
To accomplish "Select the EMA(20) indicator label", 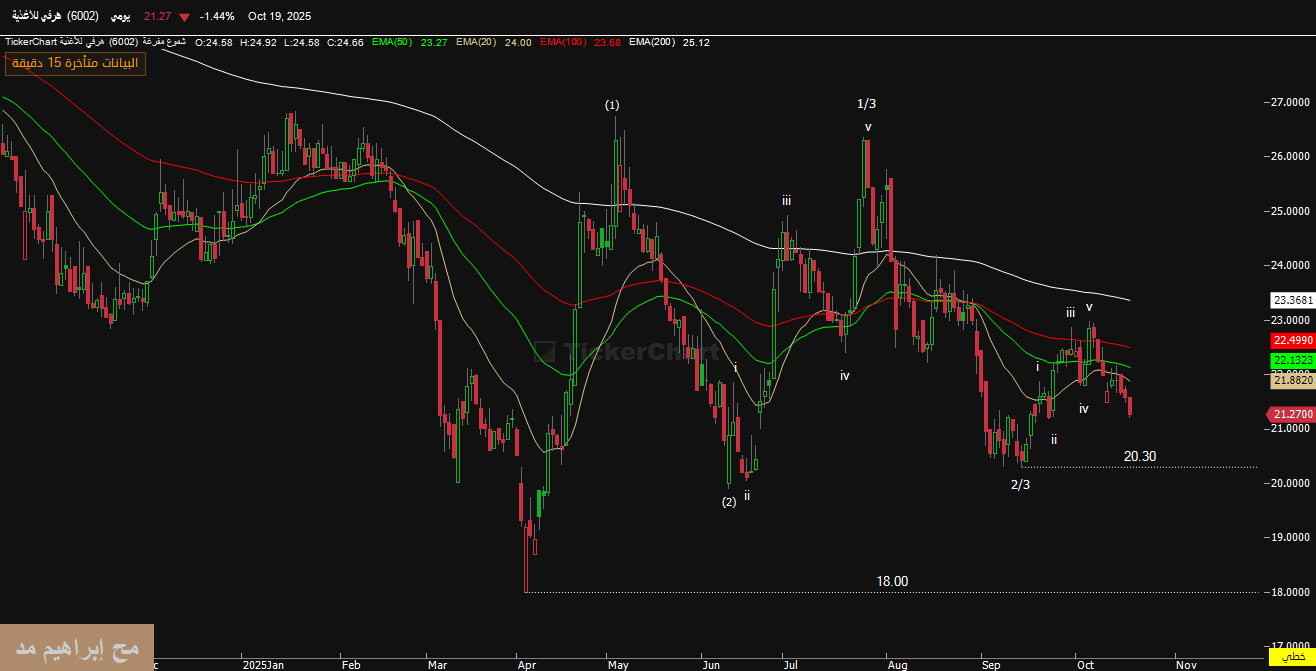I will (475, 42).
